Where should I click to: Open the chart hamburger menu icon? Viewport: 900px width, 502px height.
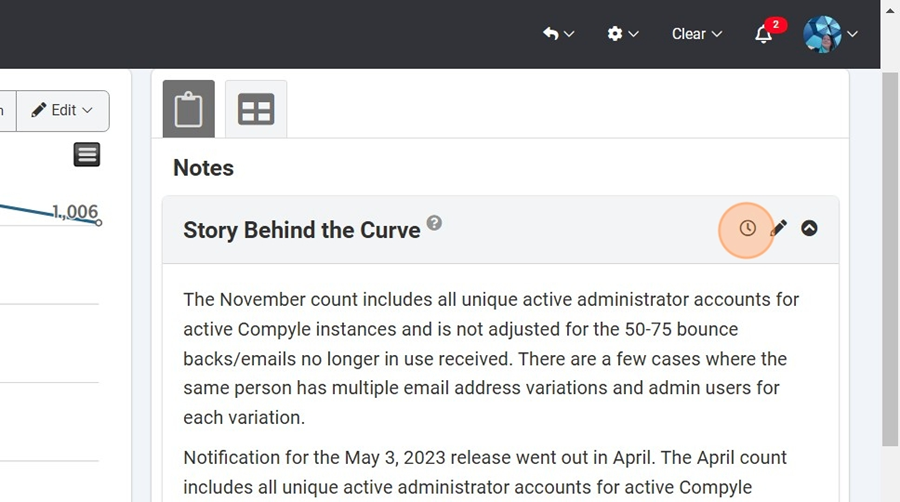(87, 154)
